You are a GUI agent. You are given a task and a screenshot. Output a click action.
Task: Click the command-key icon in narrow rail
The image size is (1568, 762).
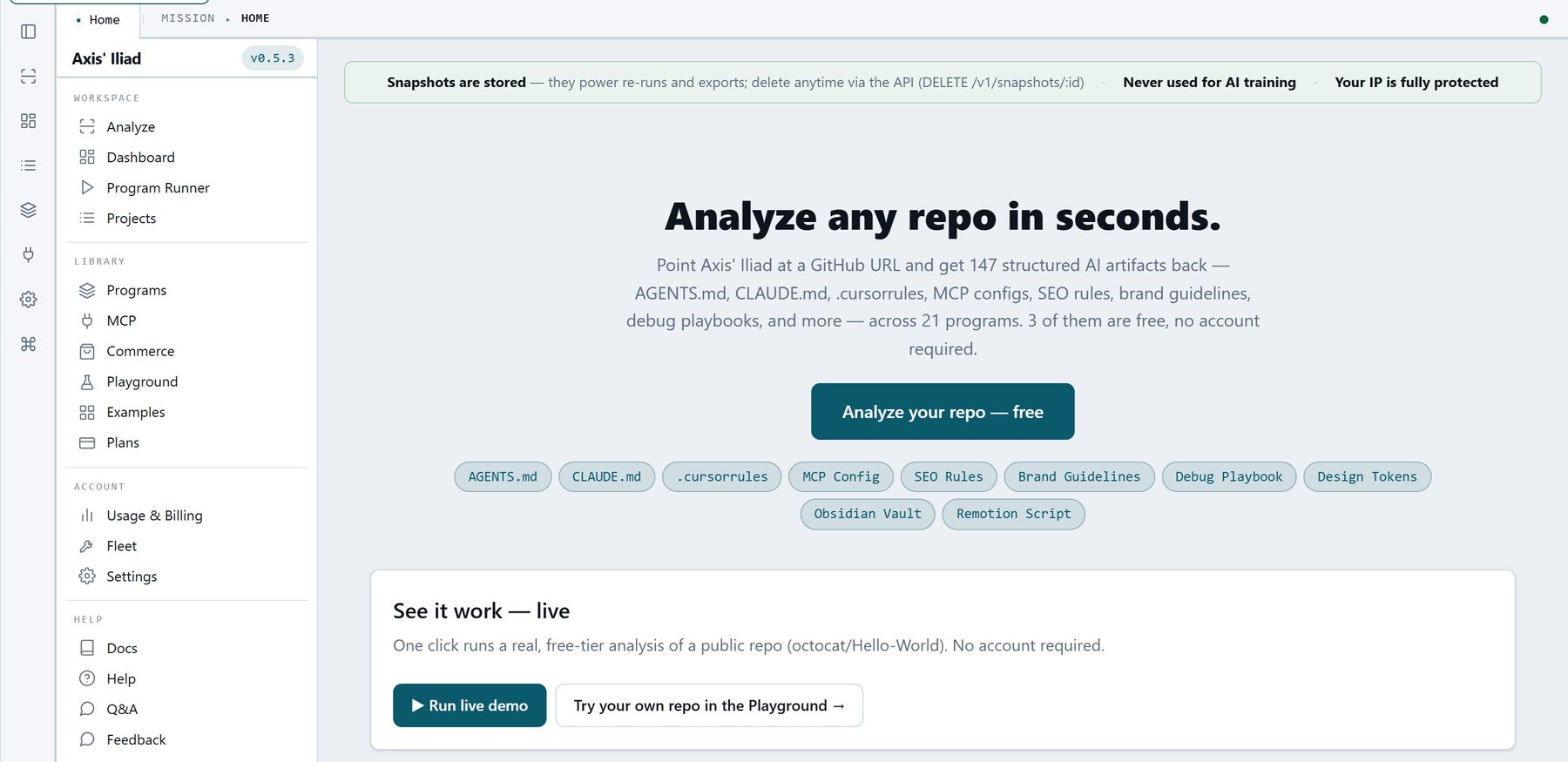pos(28,344)
